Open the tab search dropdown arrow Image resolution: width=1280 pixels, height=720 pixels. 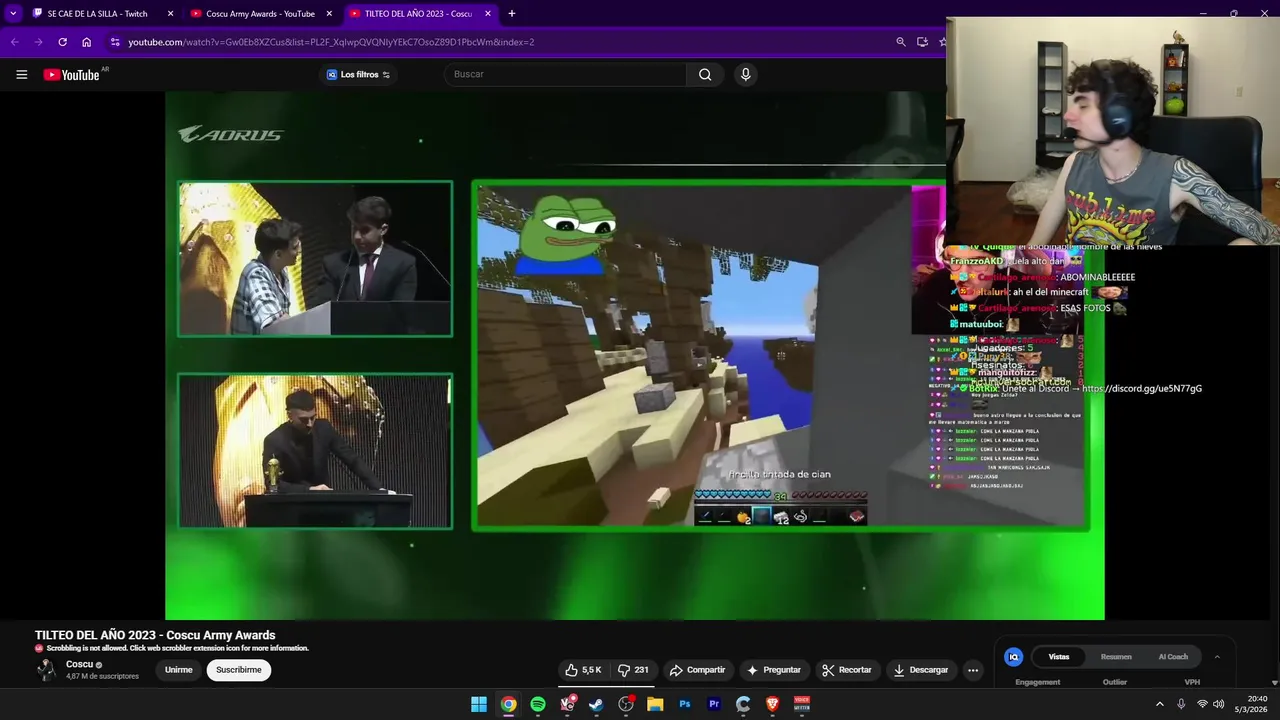(13, 14)
